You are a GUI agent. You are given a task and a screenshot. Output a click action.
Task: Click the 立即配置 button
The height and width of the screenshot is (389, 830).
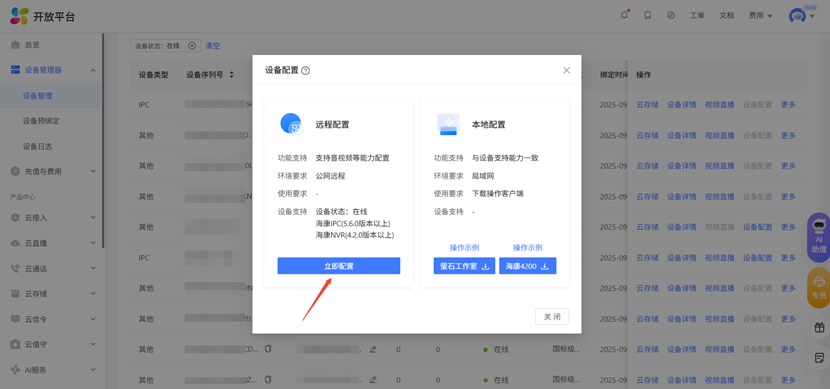pos(339,266)
